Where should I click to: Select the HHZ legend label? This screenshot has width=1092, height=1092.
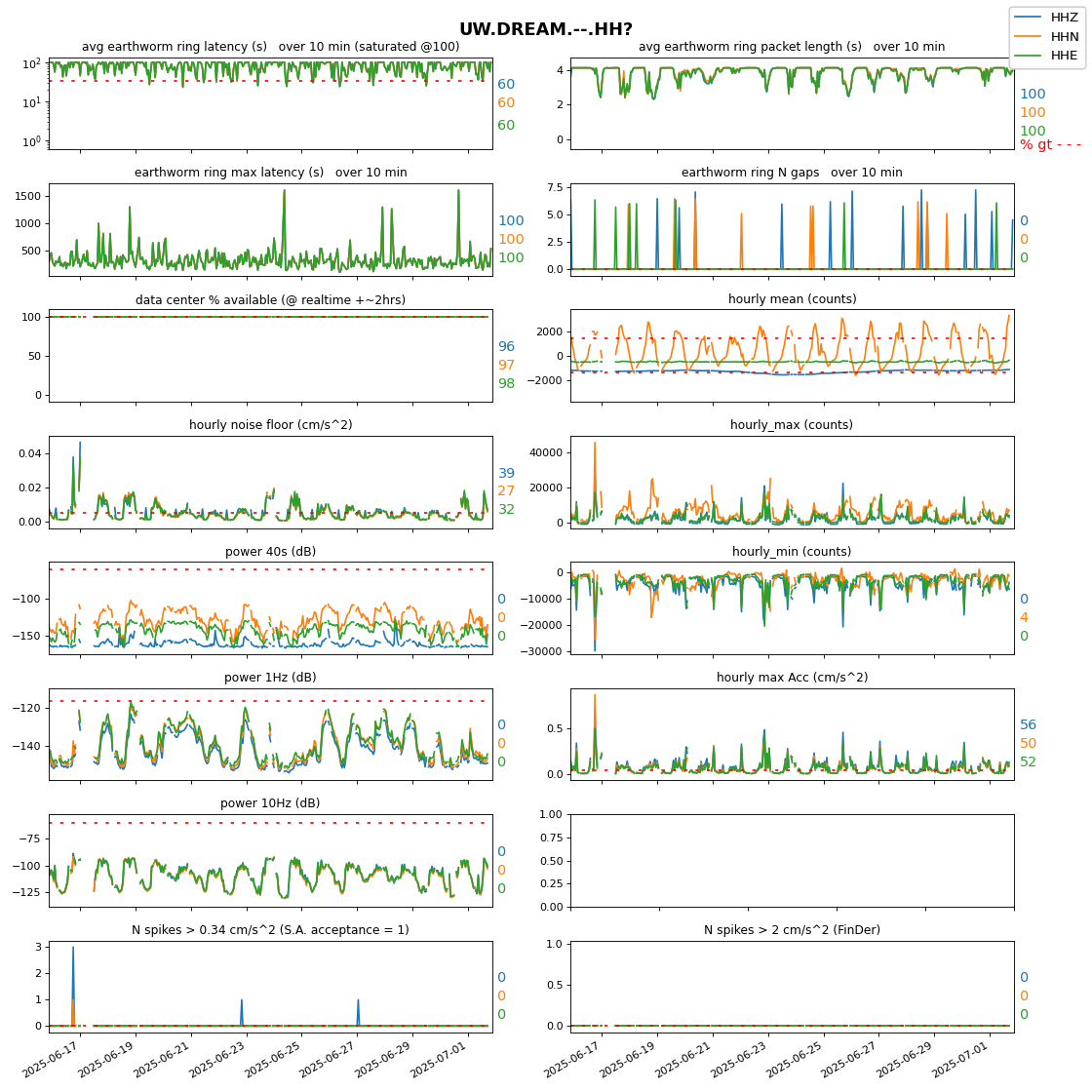pyautogui.click(x=1064, y=18)
